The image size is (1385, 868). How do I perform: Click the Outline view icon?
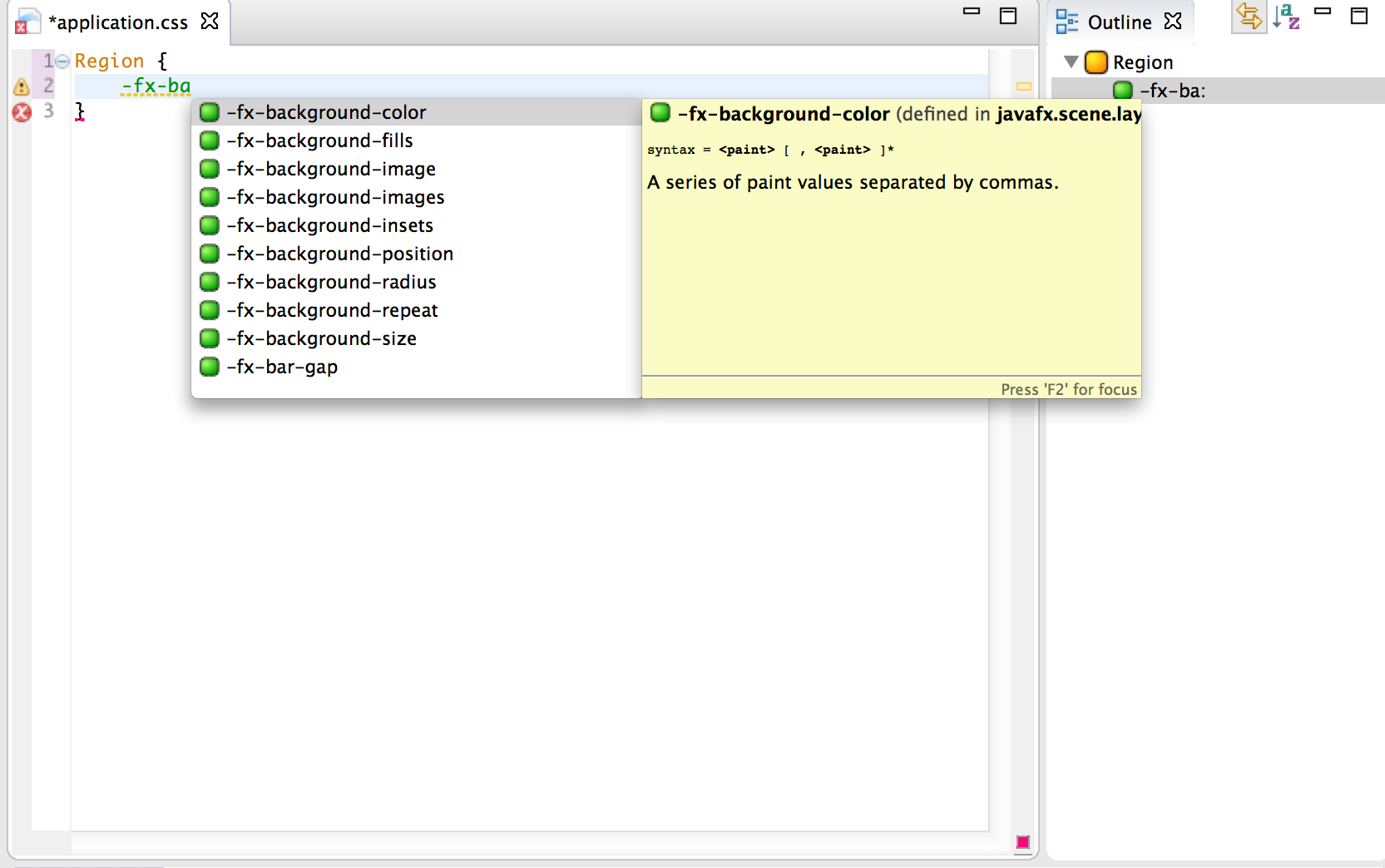point(1066,22)
